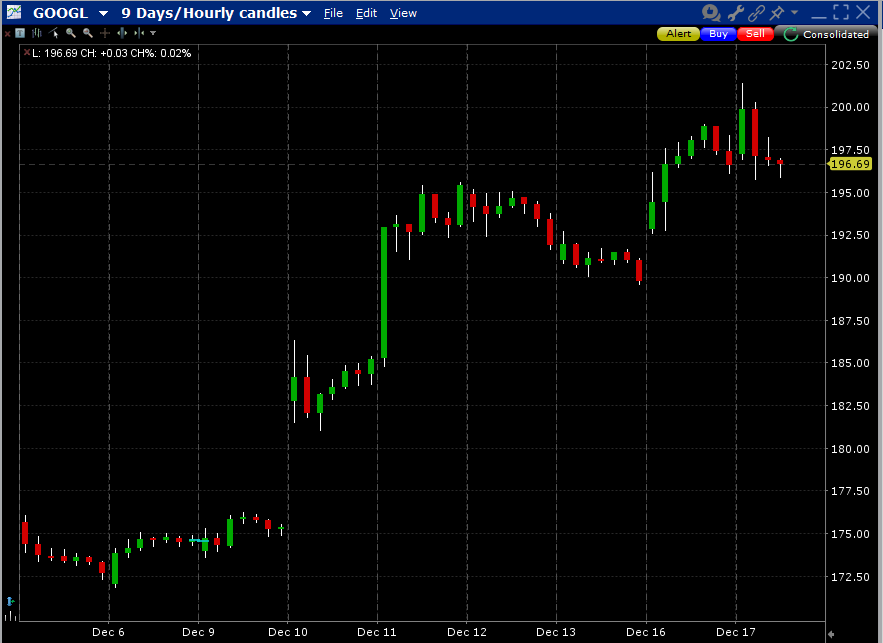Click the 180.00 price axis label
Viewport: 883px width, 643px height.
(x=850, y=449)
